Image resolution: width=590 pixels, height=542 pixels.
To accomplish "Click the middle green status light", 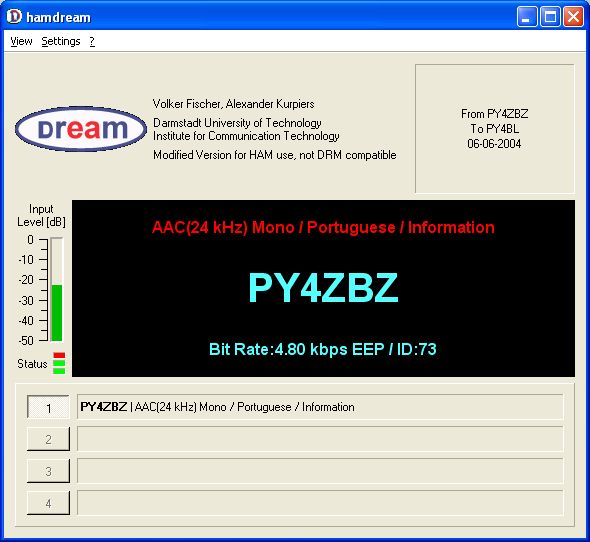I will pyautogui.click(x=59, y=363).
